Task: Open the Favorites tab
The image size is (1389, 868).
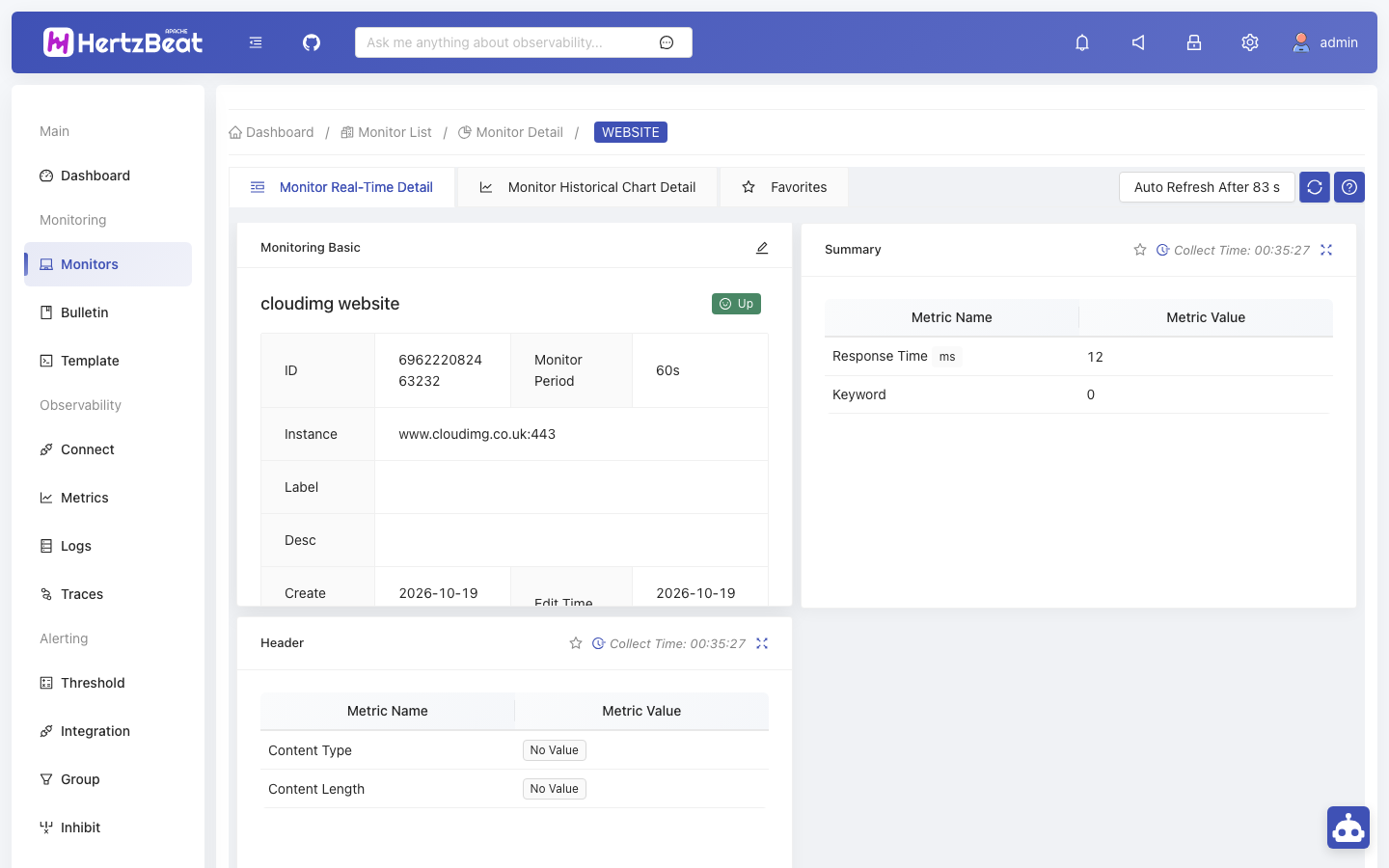Action: 784,187
